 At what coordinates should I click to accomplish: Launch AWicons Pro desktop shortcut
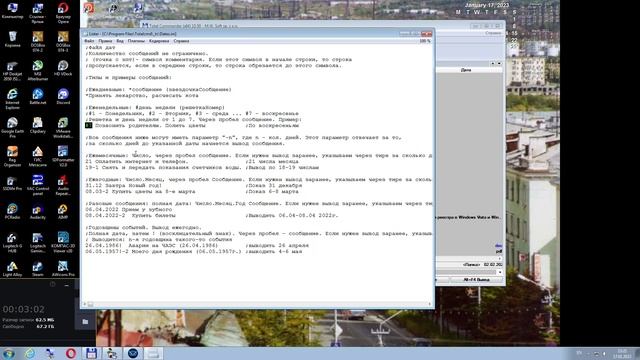[x=63, y=269]
